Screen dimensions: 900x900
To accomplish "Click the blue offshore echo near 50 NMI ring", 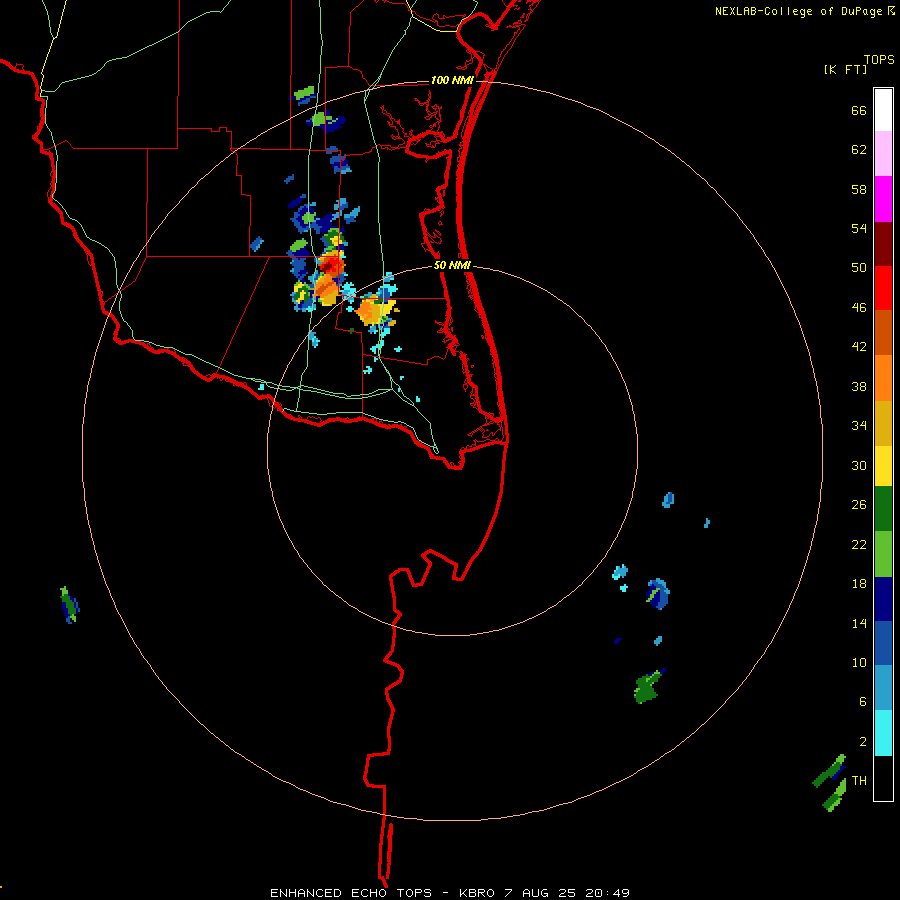I will coord(658,593).
